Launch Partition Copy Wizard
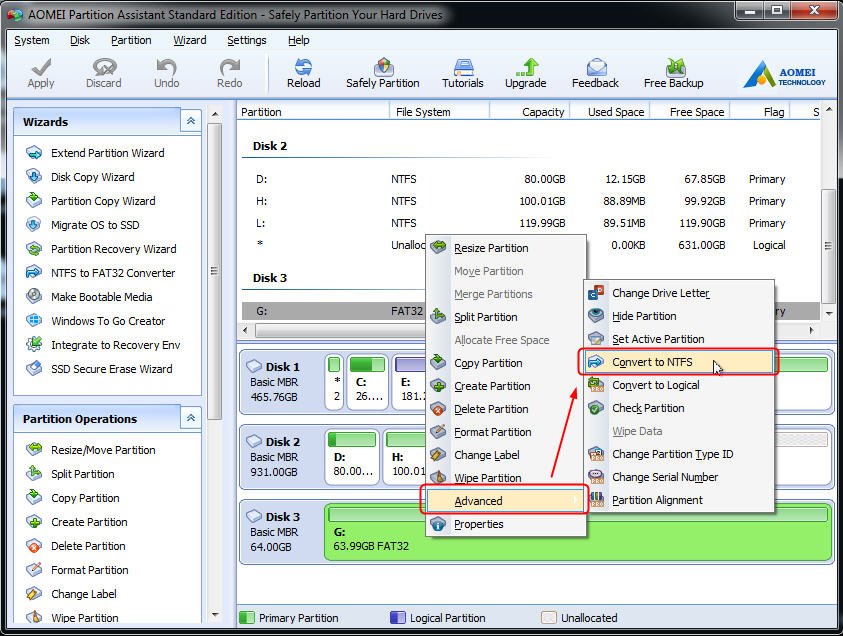Viewport: 843px width, 636px height. (x=103, y=201)
